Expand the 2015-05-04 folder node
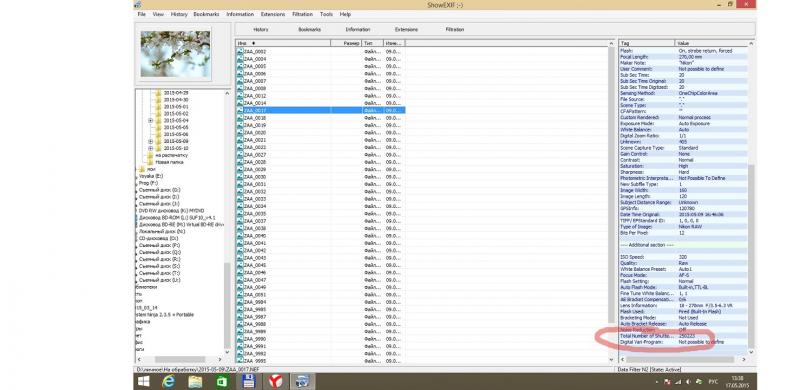800x390 pixels. [x=151, y=120]
